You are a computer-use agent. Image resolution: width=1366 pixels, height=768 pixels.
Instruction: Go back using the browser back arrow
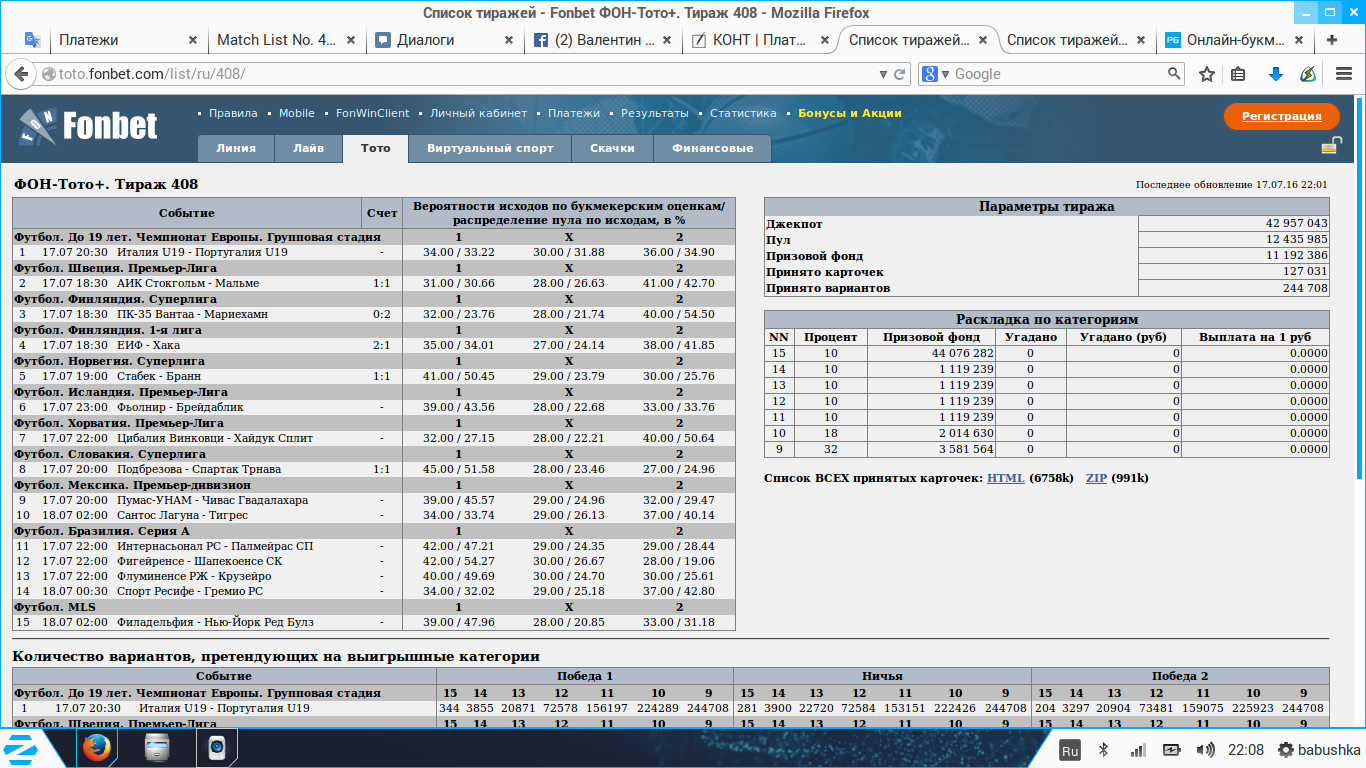21,74
